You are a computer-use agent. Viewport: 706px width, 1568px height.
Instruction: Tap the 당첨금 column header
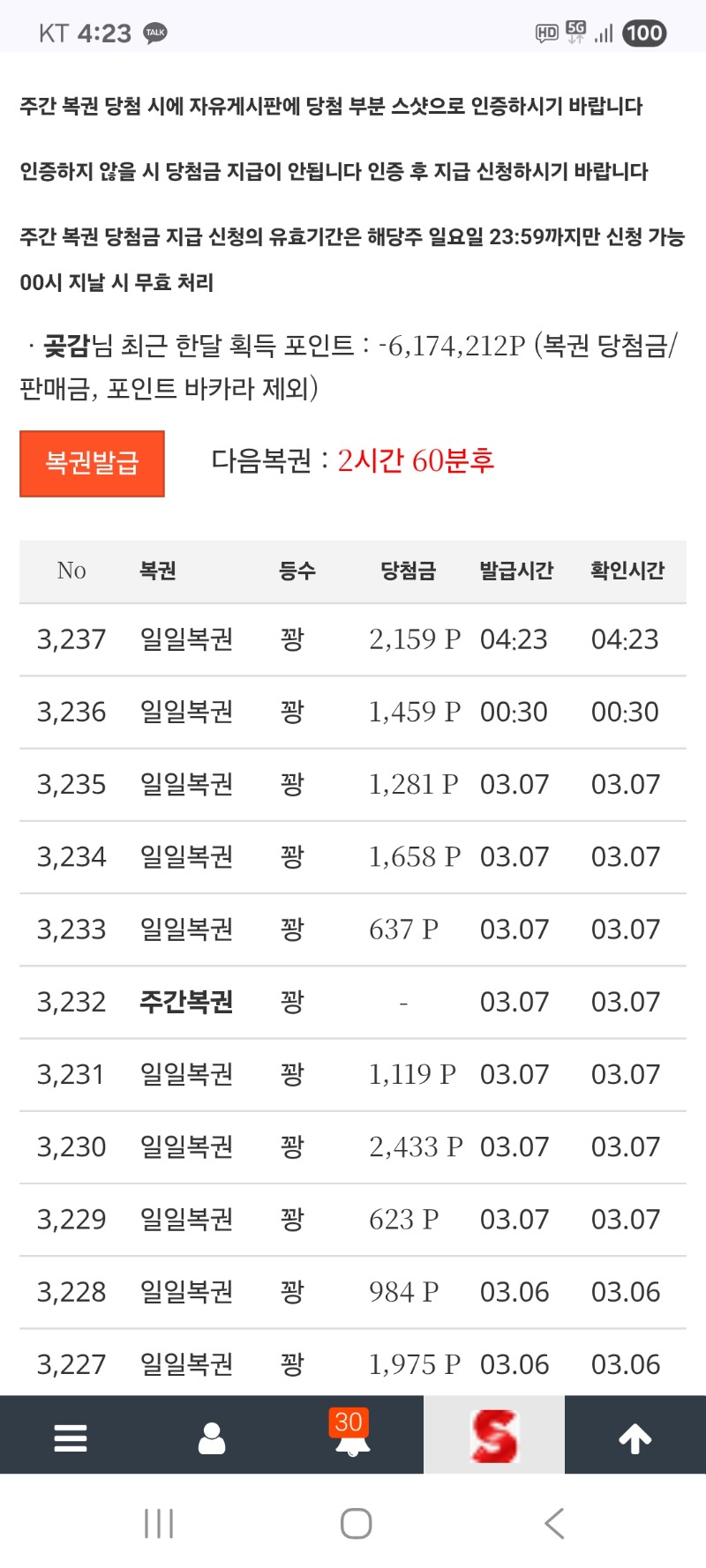(408, 571)
